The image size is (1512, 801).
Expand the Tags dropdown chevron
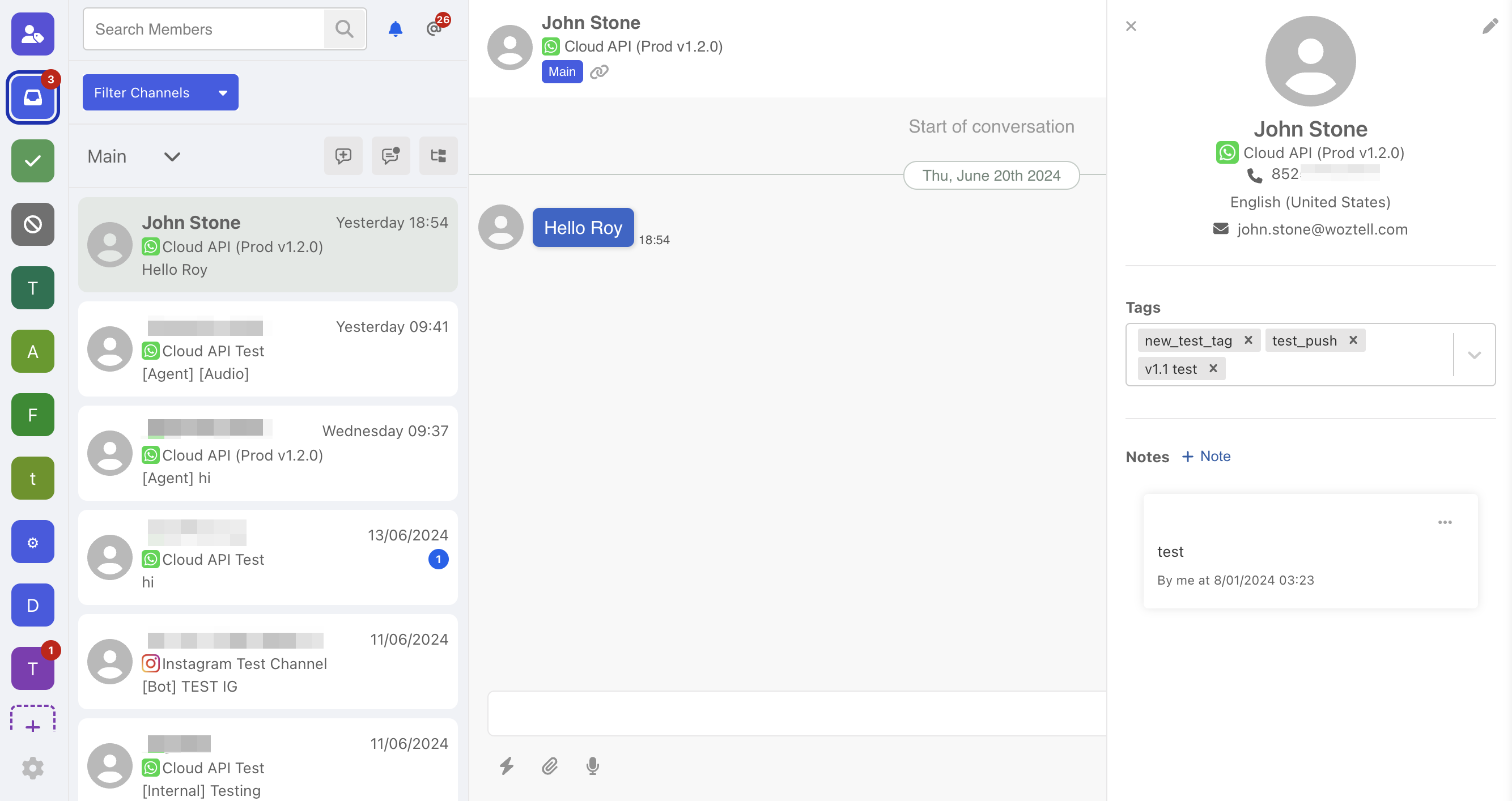coord(1474,355)
